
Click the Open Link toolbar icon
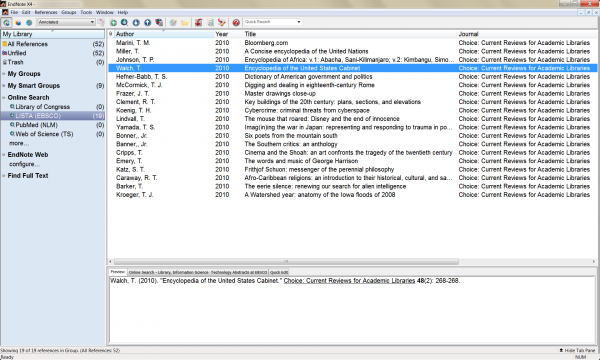(x=173, y=23)
